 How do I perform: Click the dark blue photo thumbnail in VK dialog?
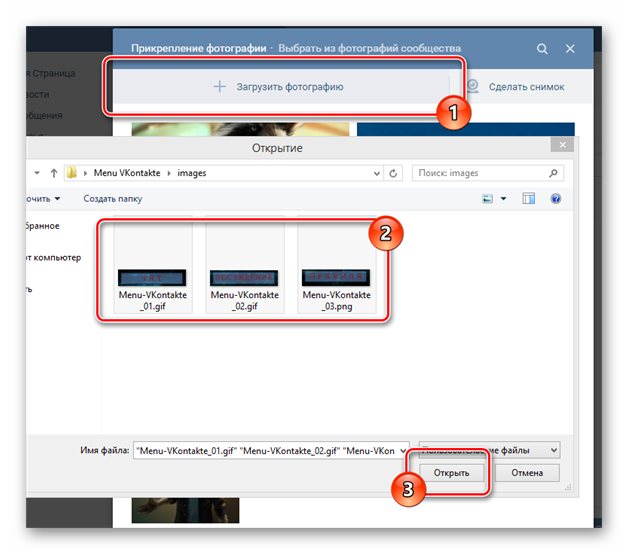[x=466, y=129]
